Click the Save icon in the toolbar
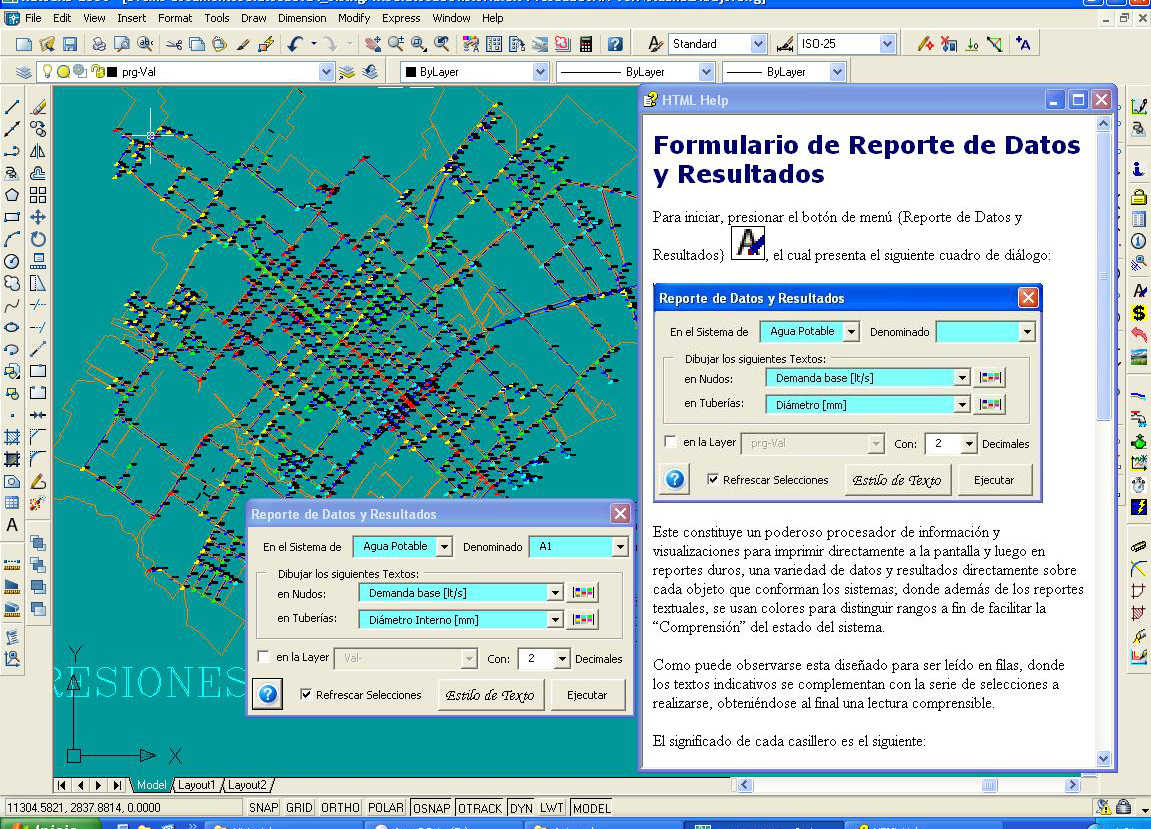This screenshot has height=829, width=1151. (70, 44)
